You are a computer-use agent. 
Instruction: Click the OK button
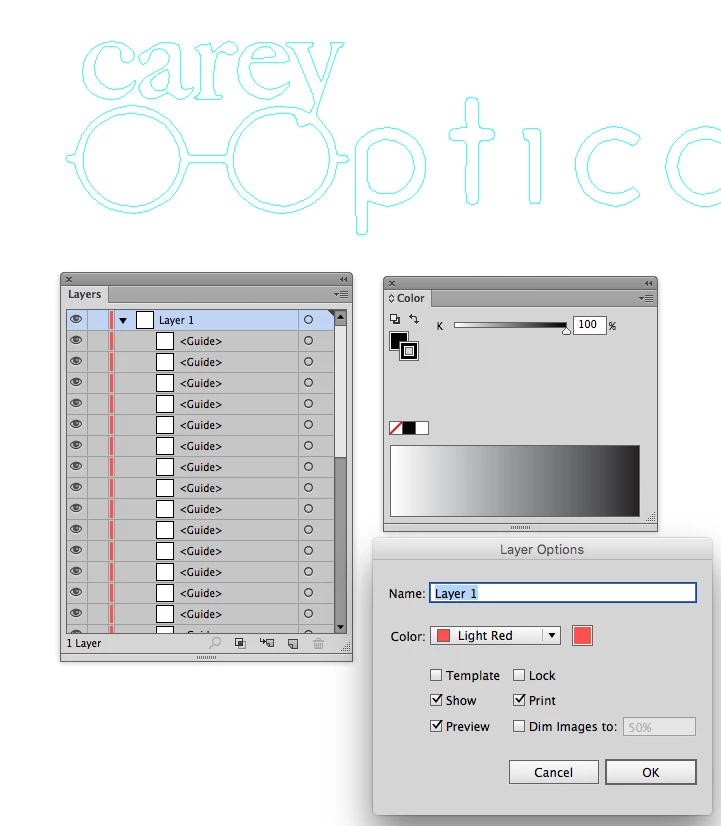[x=650, y=772]
